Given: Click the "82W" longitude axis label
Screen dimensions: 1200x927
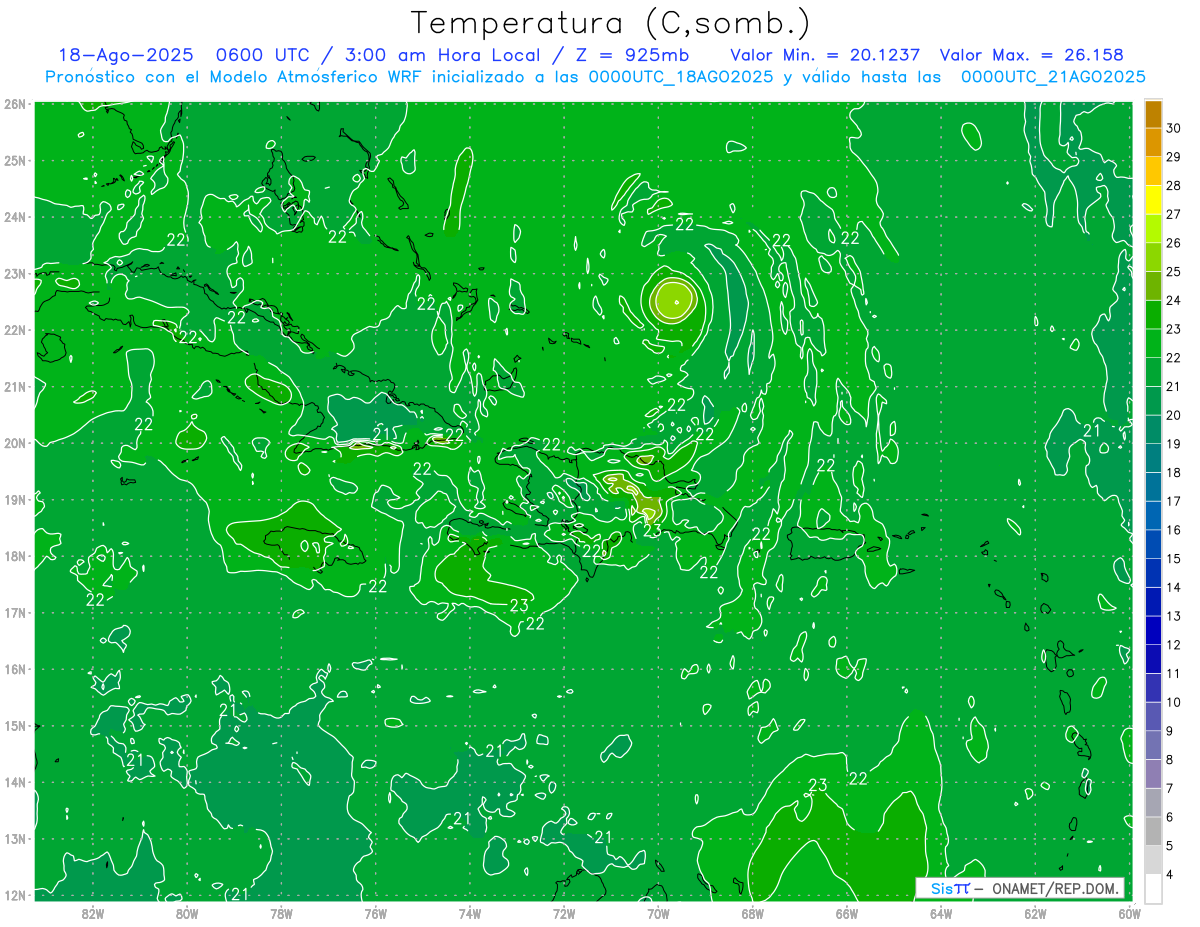Looking at the screenshot, I should pos(93,913).
